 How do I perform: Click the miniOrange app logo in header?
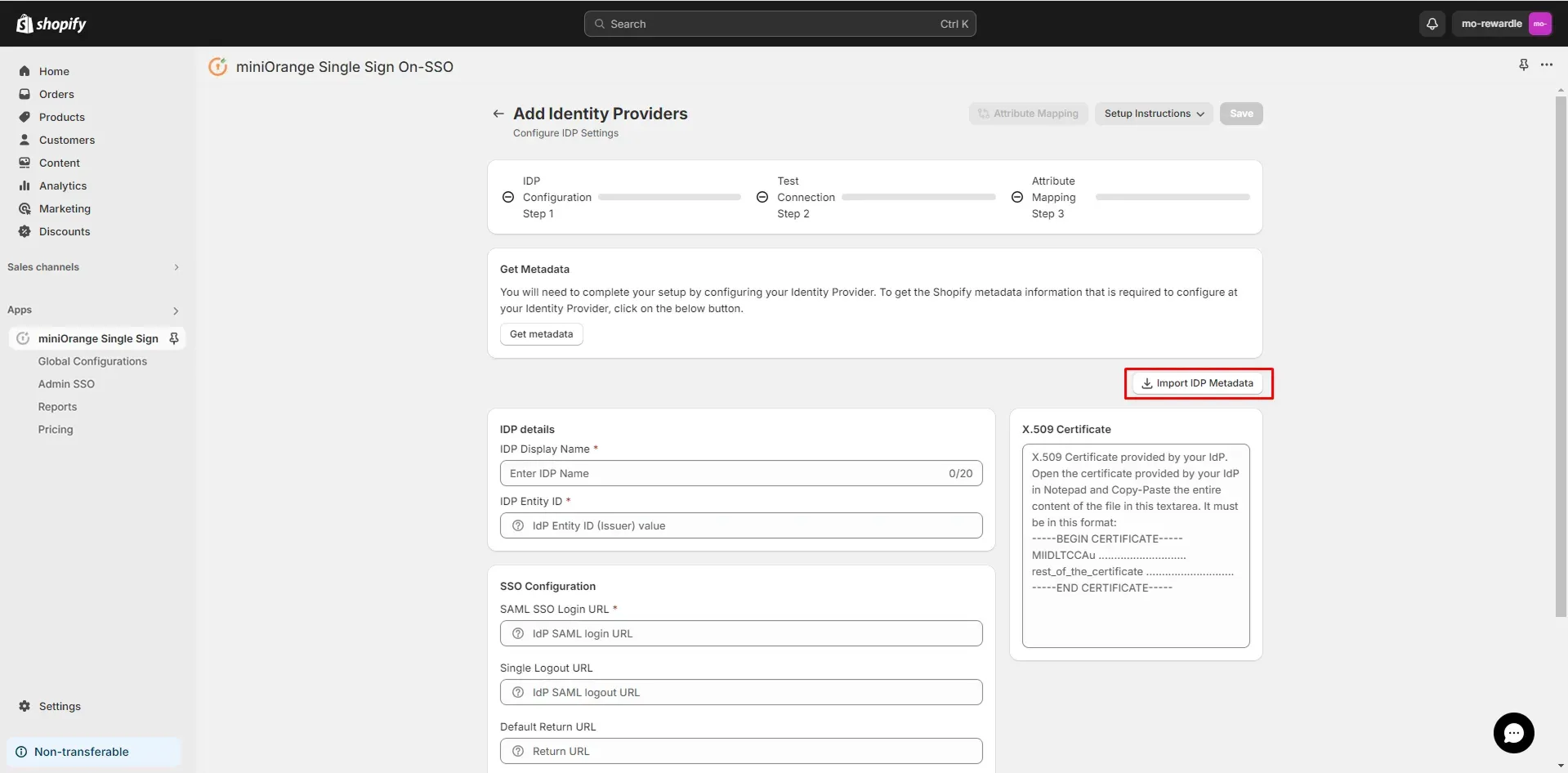(x=217, y=67)
